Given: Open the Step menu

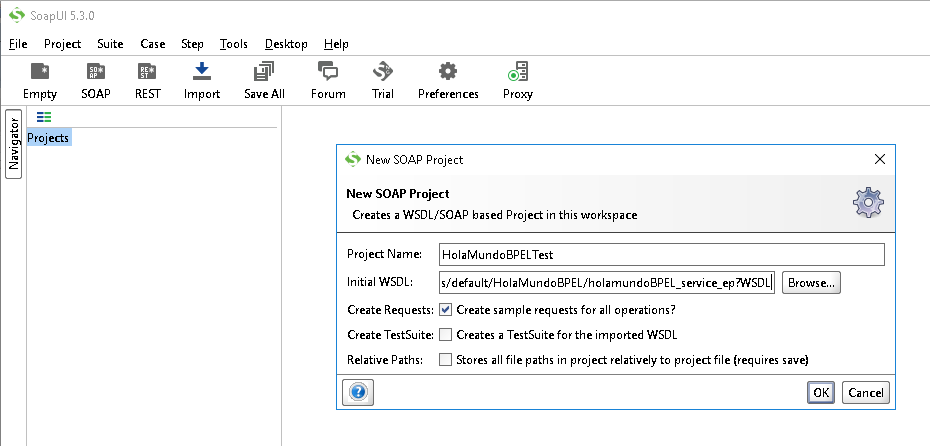Looking at the screenshot, I should tap(192, 44).
